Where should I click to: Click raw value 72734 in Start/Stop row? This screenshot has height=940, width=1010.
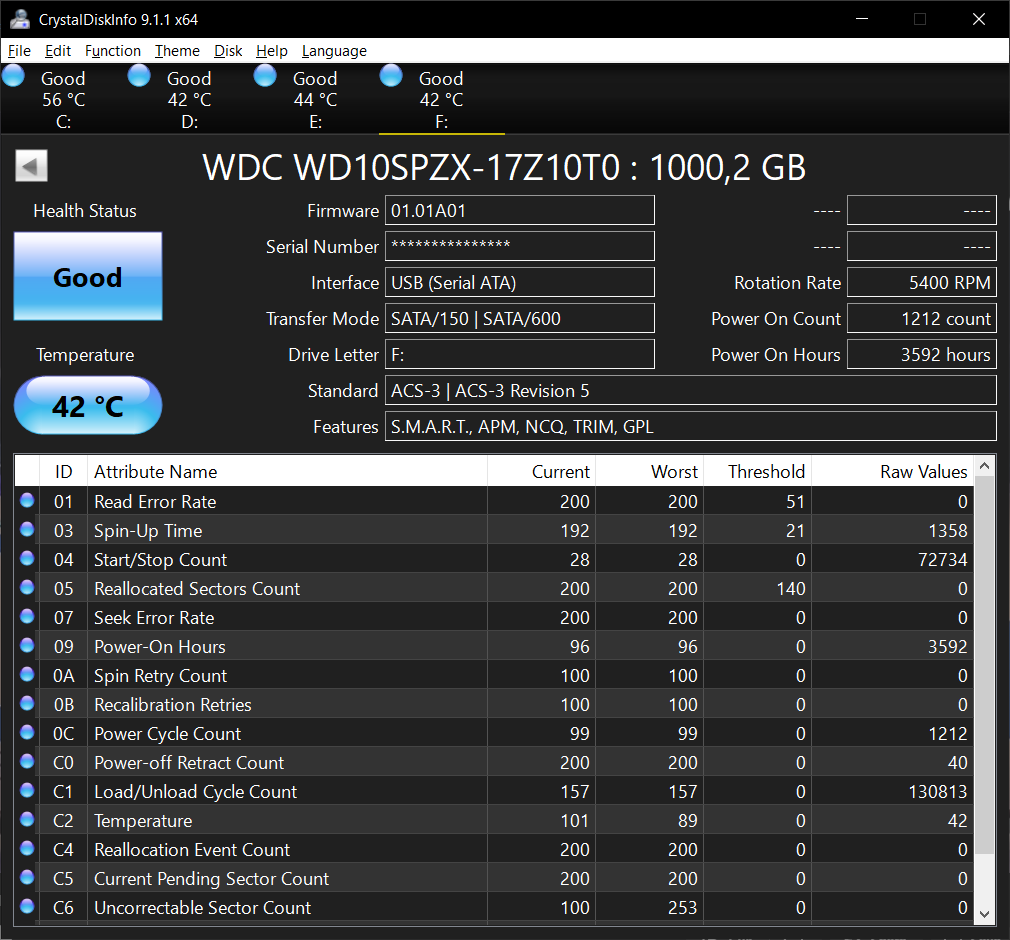click(942, 559)
